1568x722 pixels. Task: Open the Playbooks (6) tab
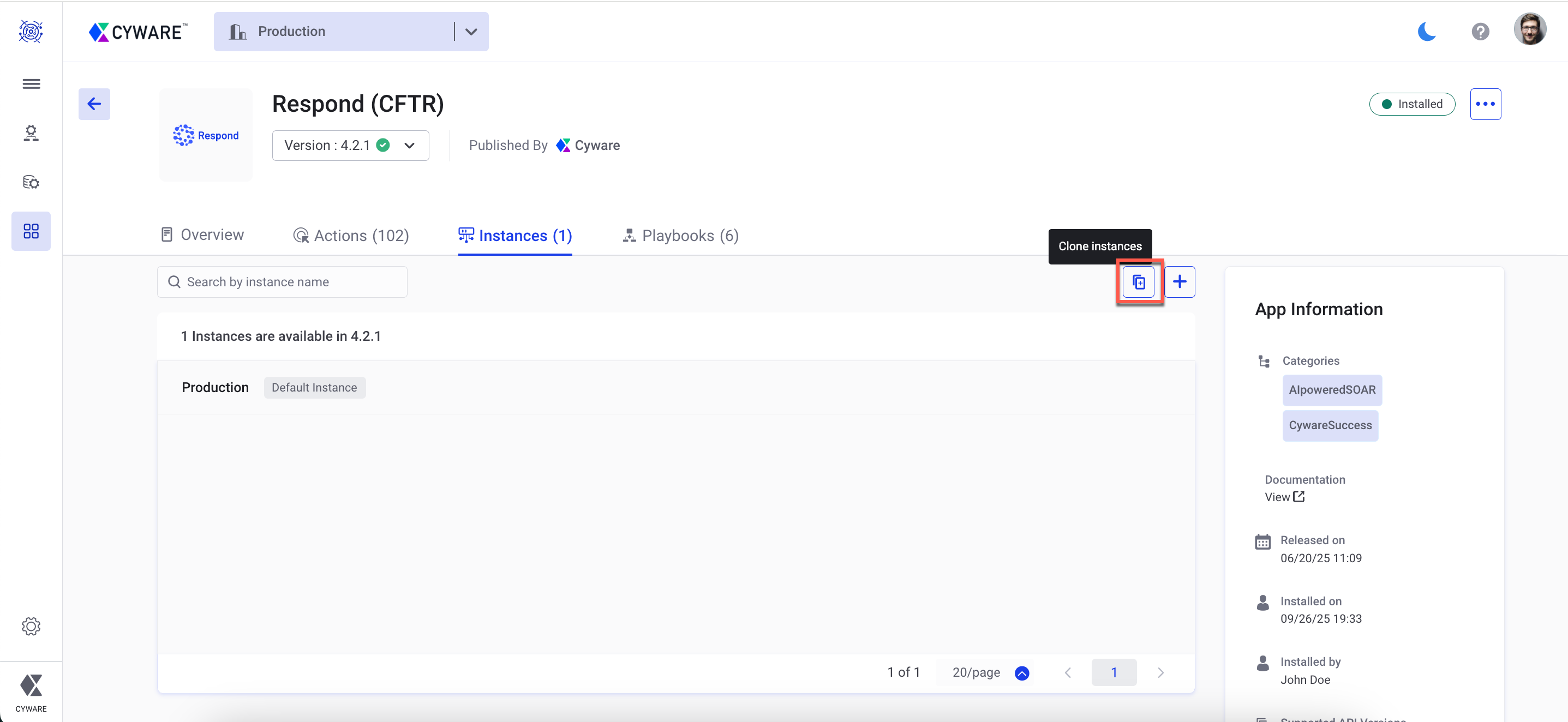[x=680, y=236]
